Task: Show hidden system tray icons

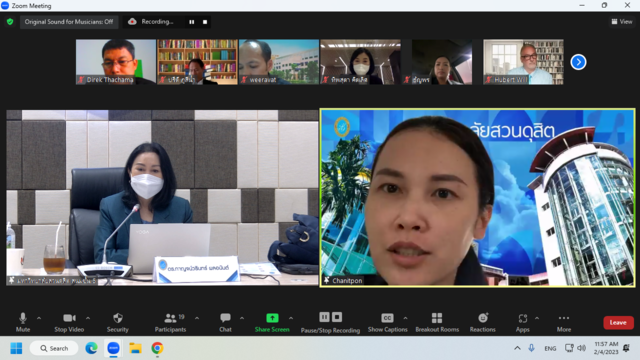Action: coord(517,348)
